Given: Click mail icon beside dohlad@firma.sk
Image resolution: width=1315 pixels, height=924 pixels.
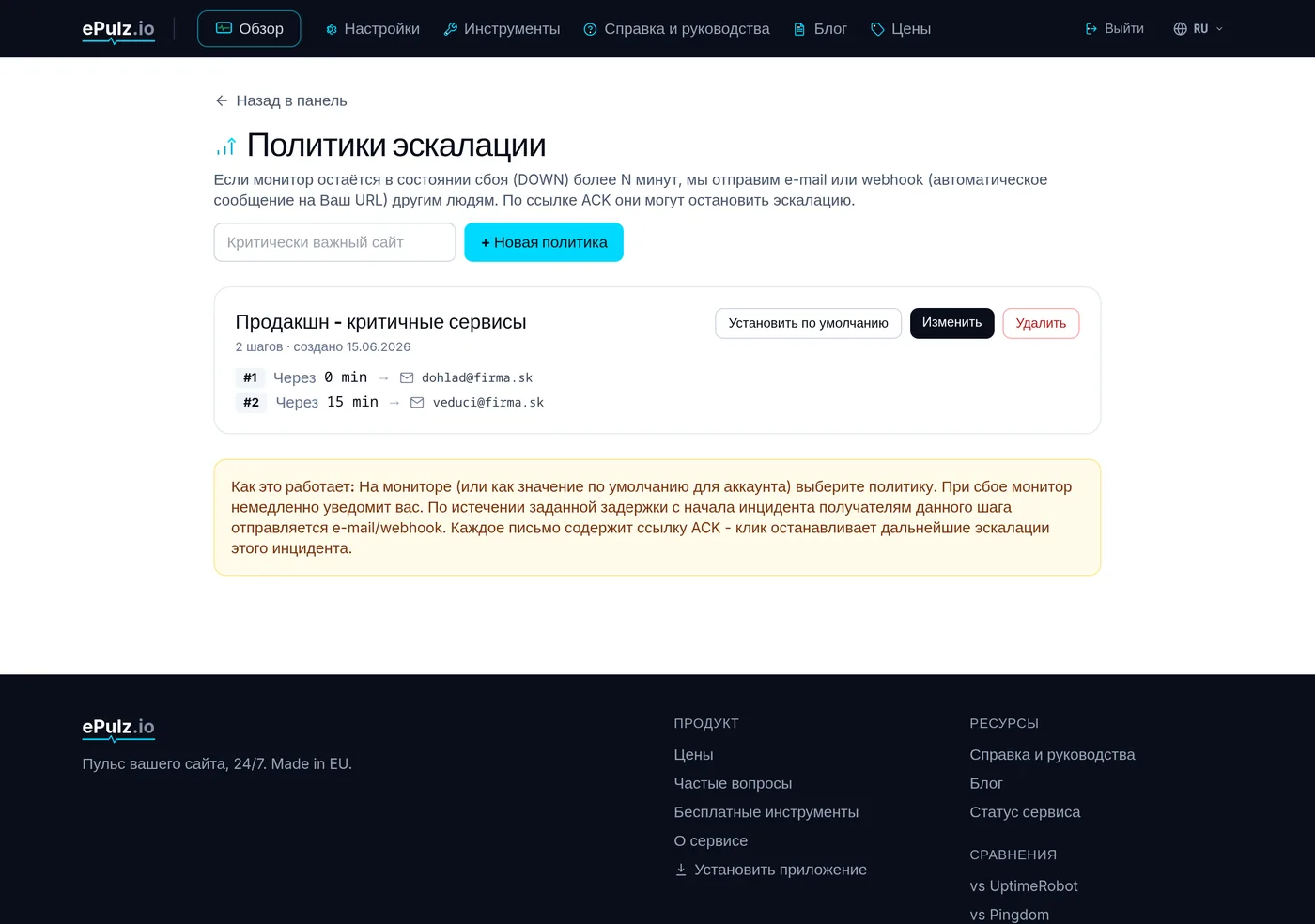Looking at the screenshot, I should tap(407, 377).
